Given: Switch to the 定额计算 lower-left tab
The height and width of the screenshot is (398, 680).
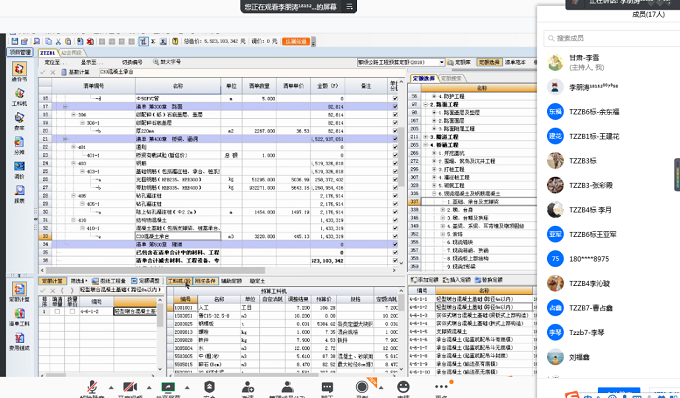Looking at the screenshot, I should coord(52,281).
